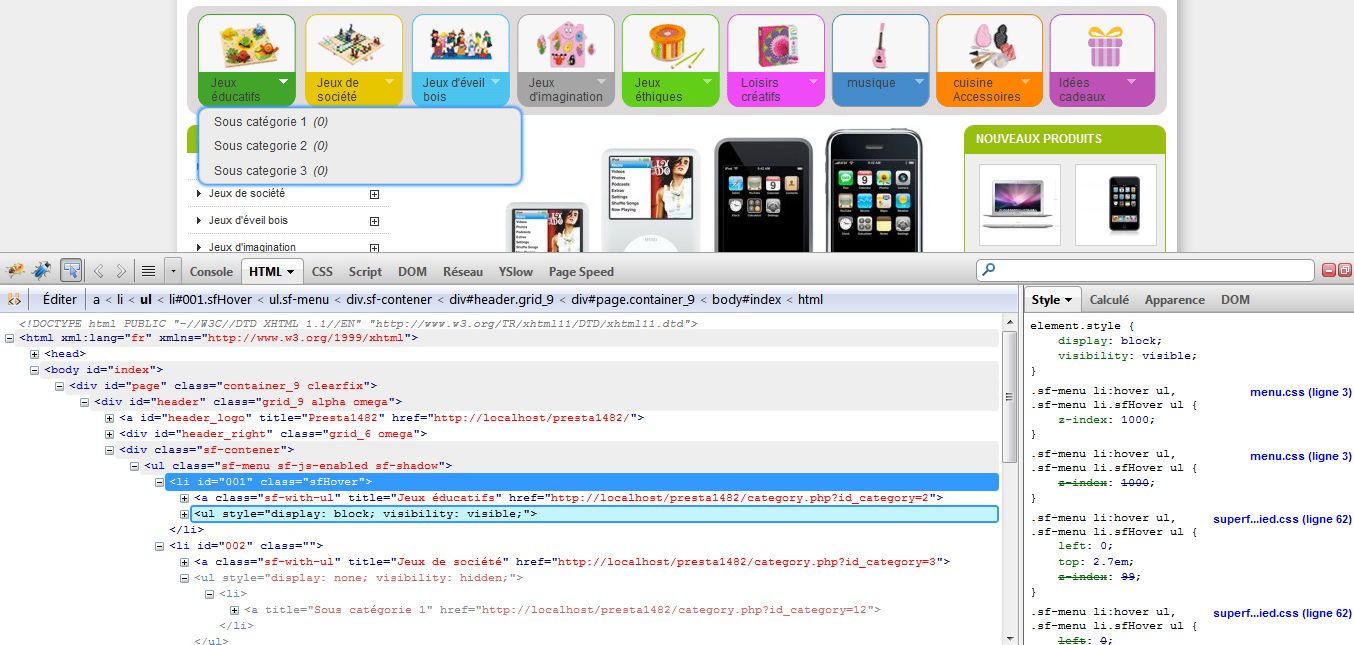The width and height of the screenshot is (1354, 645).
Task: Collapse the body id="index" node
Action: [35, 370]
